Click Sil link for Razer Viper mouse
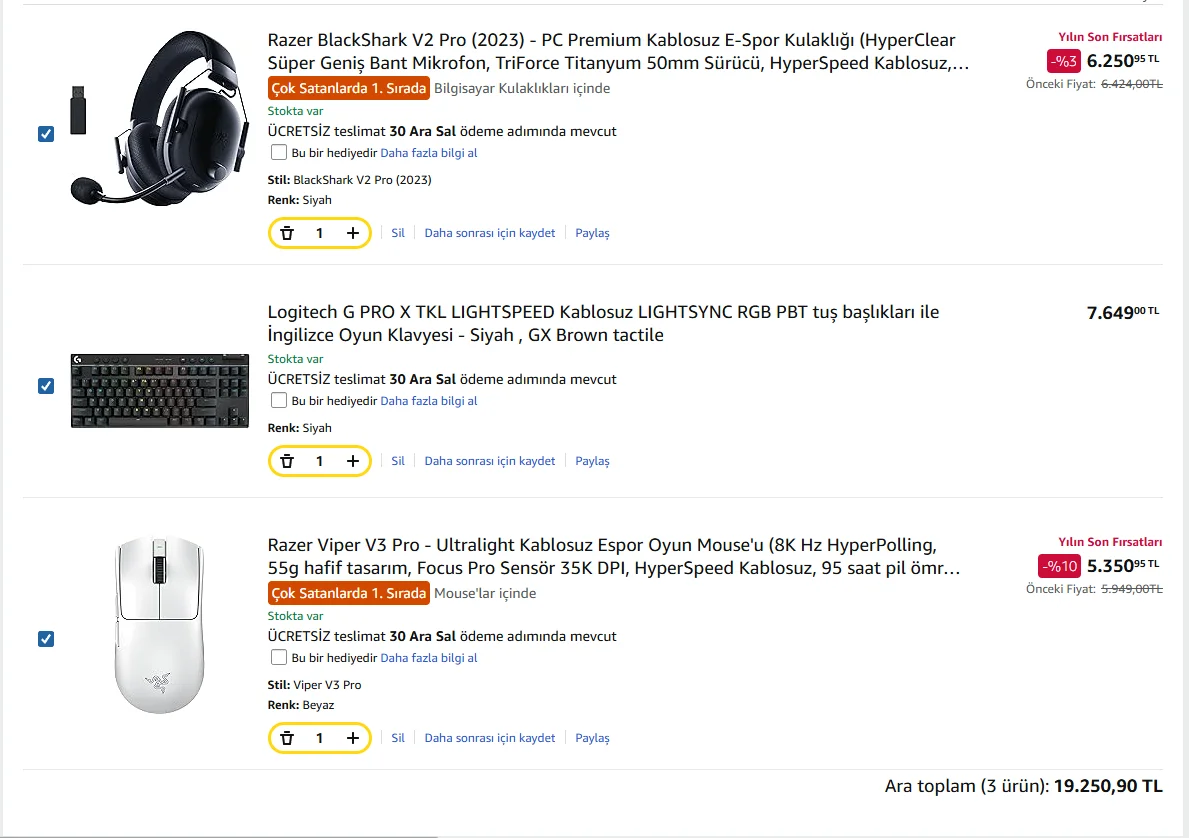 pyautogui.click(x=398, y=738)
